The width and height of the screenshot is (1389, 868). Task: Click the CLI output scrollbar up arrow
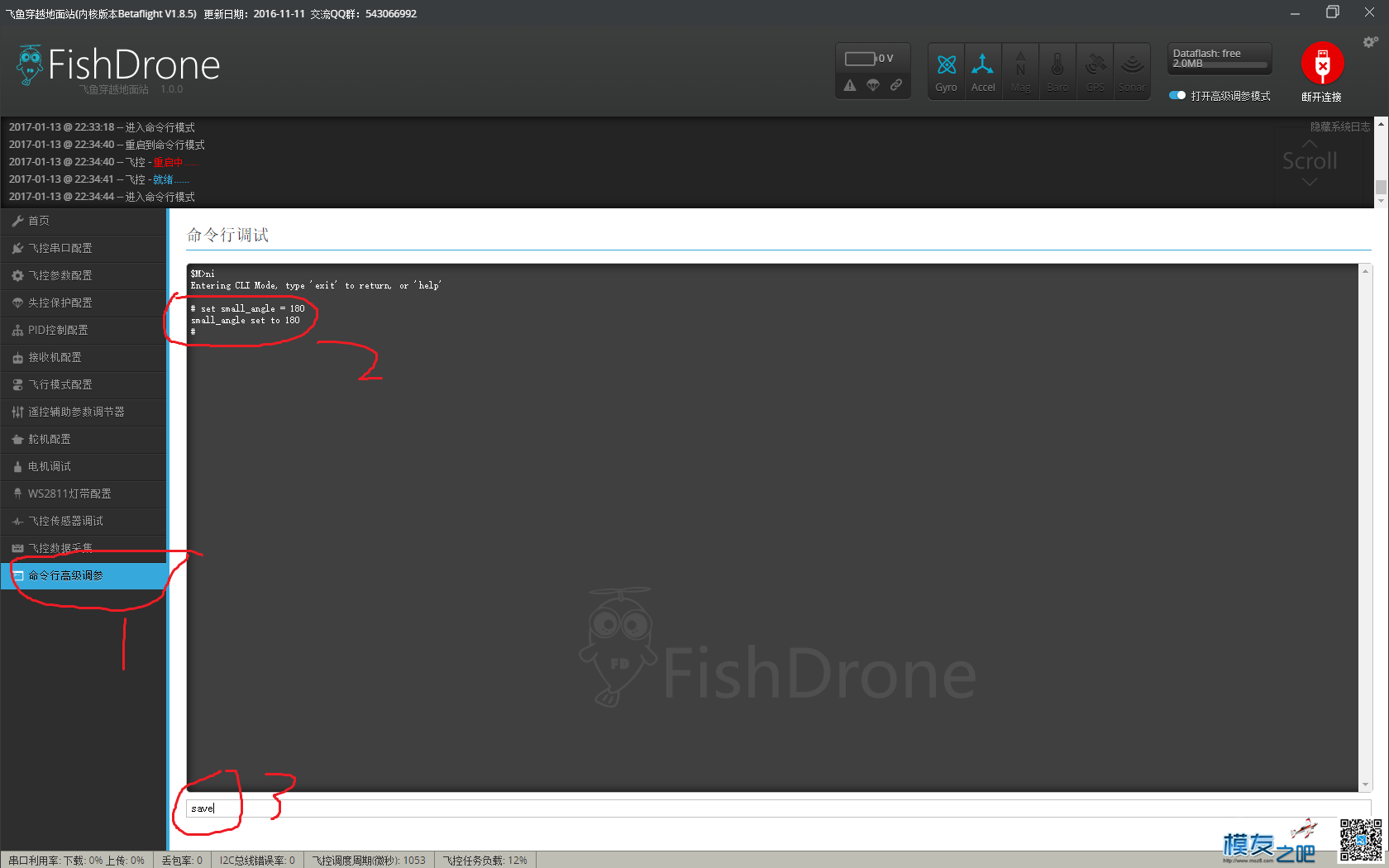click(1365, 270)
